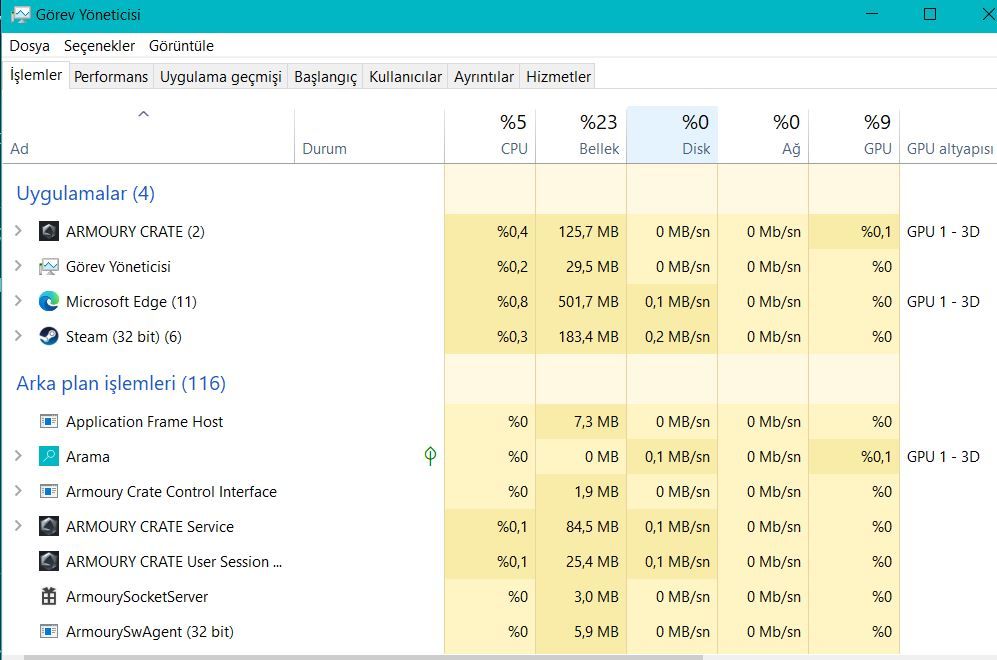This screenshot has width=997, height=660.
Task: Expand the Steam (32 bit) process group
Action: click(x=18, y=337)
